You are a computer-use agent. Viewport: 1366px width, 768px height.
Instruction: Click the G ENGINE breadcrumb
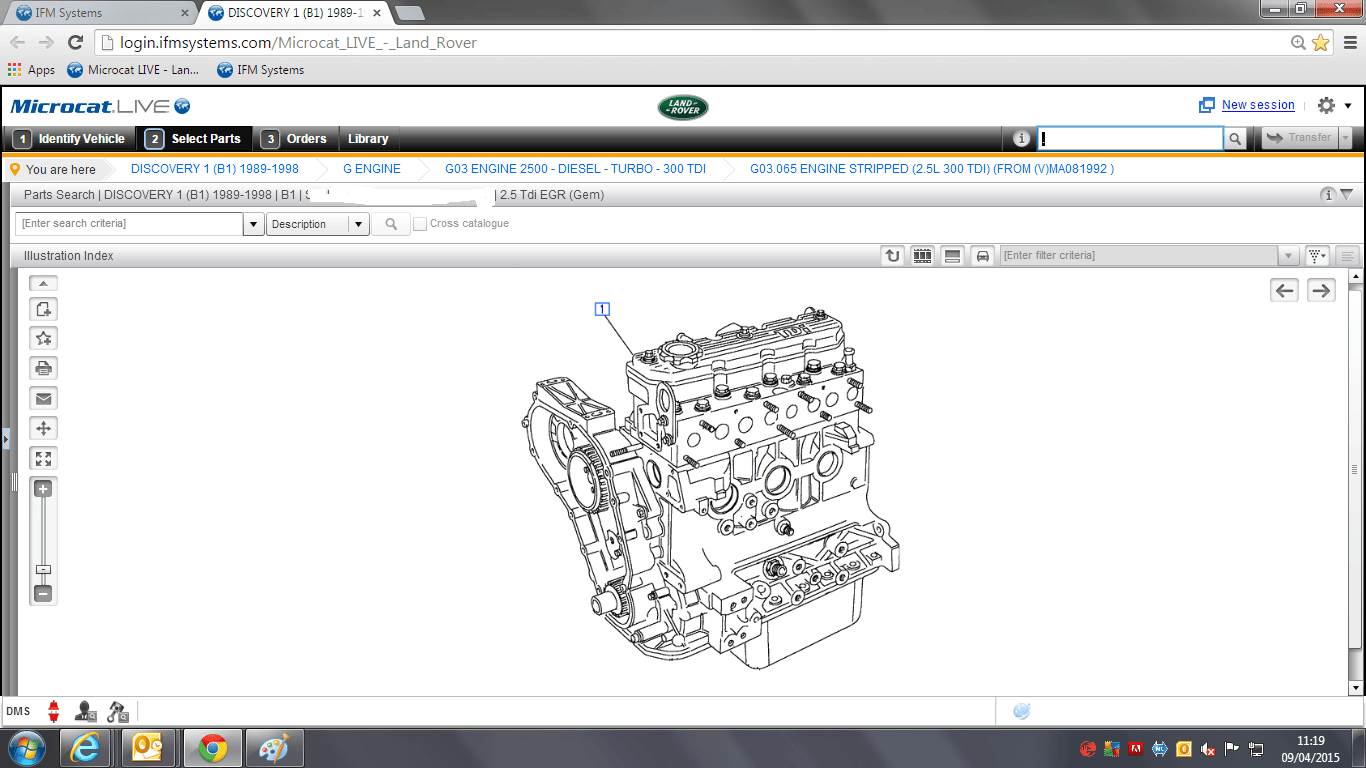point(372,169)
